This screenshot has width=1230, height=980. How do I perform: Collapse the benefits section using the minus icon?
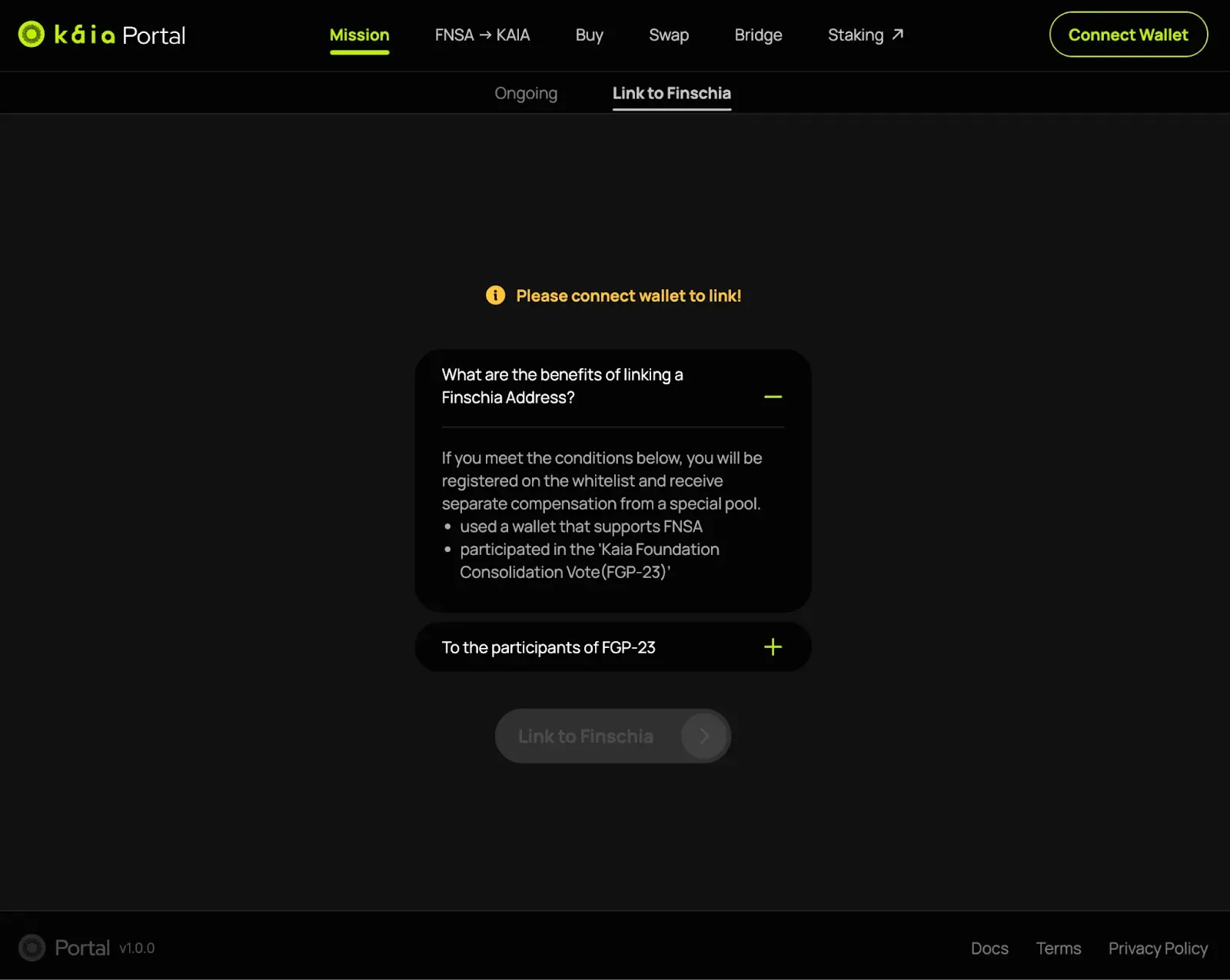[773, 397]
